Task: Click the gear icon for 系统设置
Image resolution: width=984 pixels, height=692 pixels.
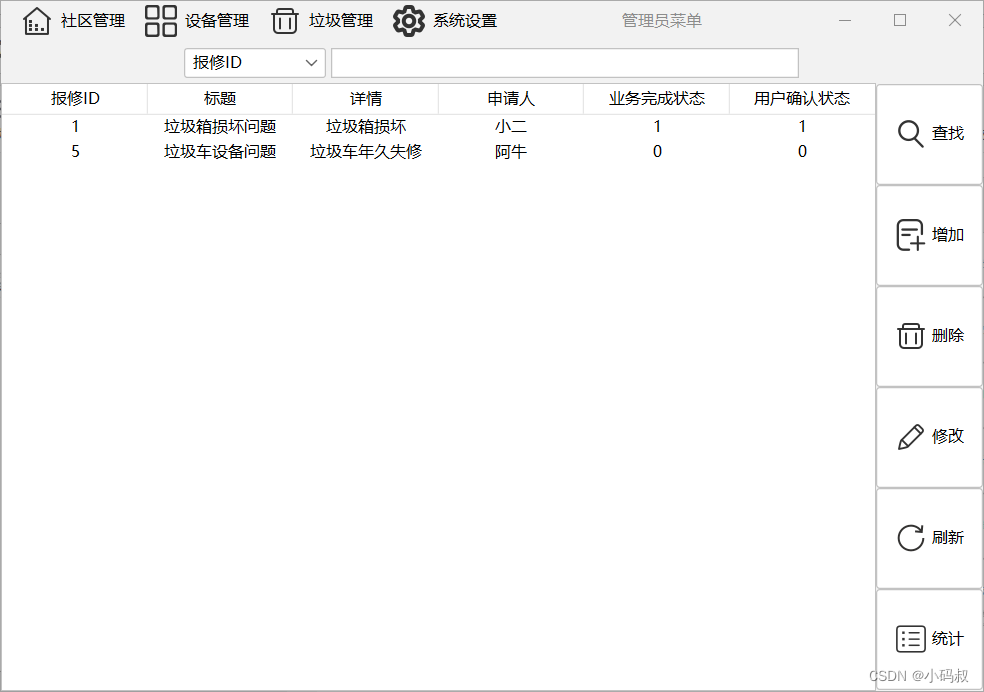Action: tap(409, 21)
